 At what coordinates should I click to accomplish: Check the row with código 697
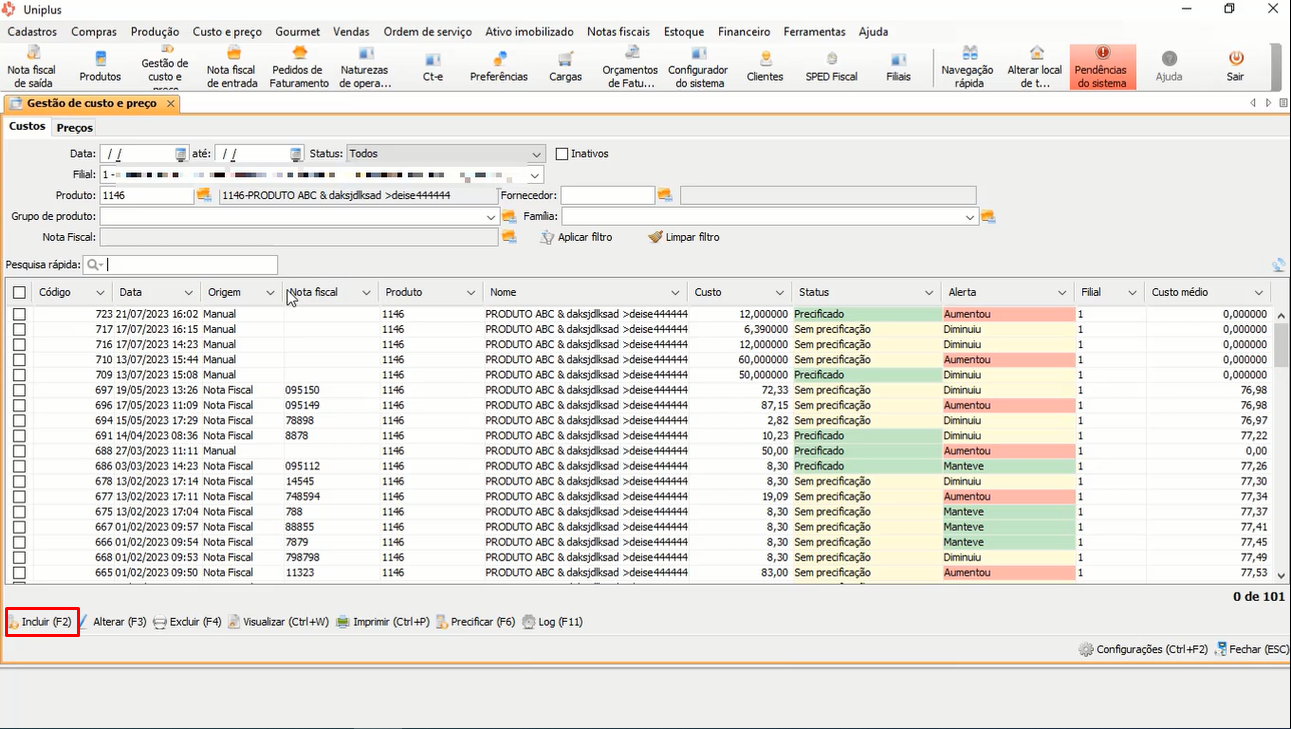click(19, 390)
